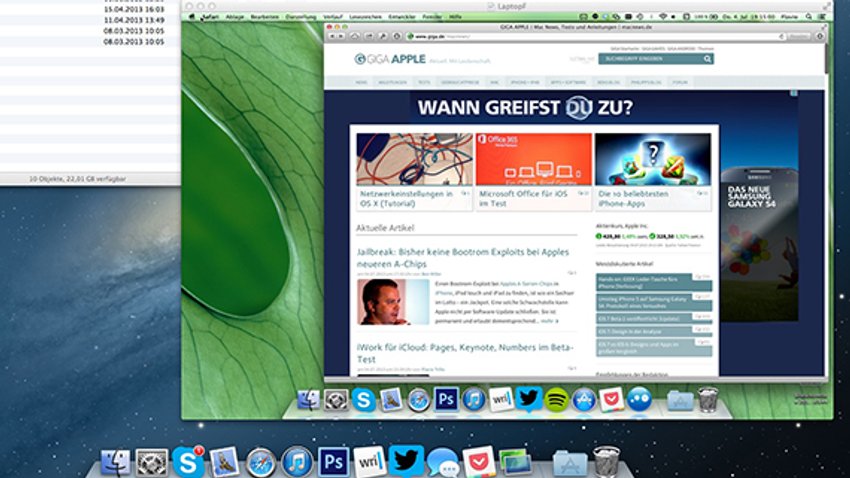
Task: Open System Preferences in the remote Laptop dock
Action: [336, 400]
